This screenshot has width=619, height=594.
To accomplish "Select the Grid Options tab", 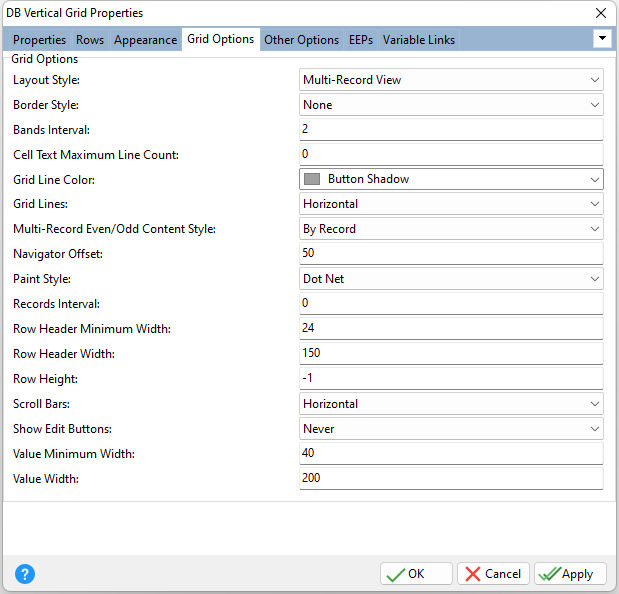I will click(221, 39).
